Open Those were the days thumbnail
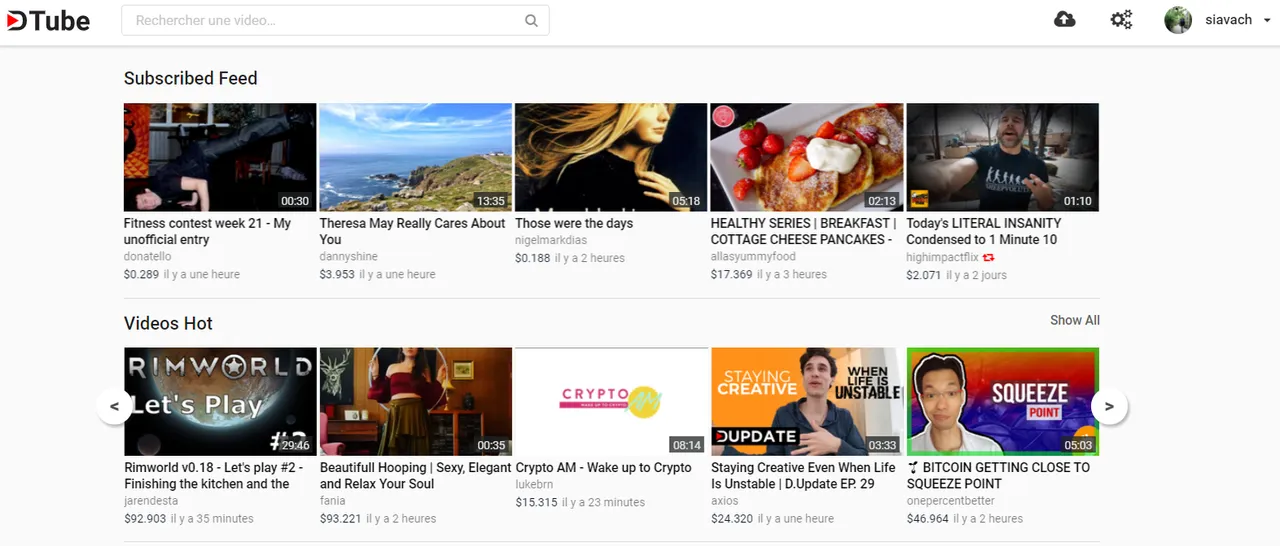This screenshot has width=1280, height=546. (x=611, y=157)
